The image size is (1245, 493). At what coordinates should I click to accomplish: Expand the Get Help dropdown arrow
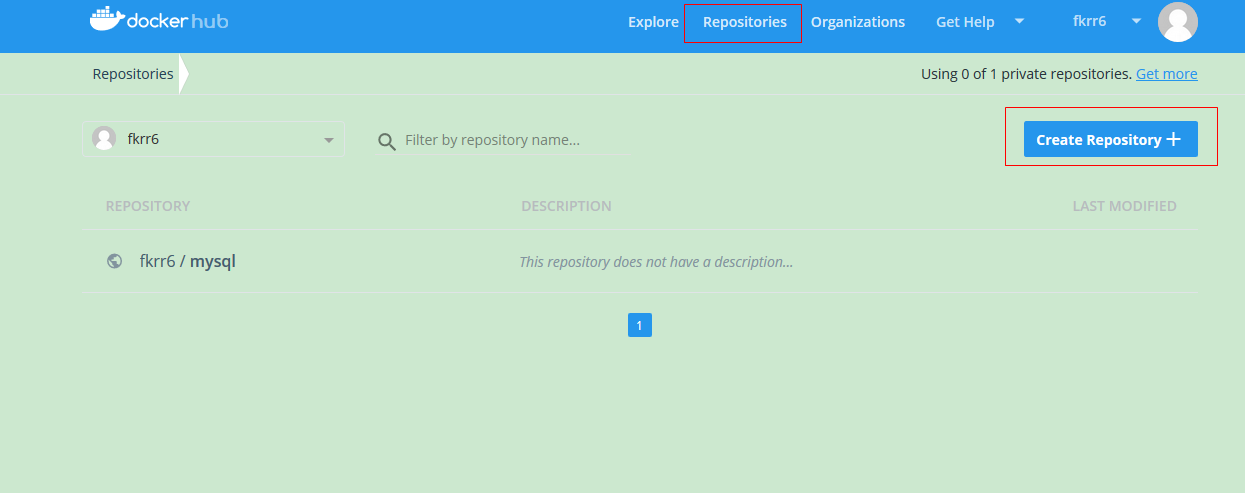click(x=1019, y=21)
